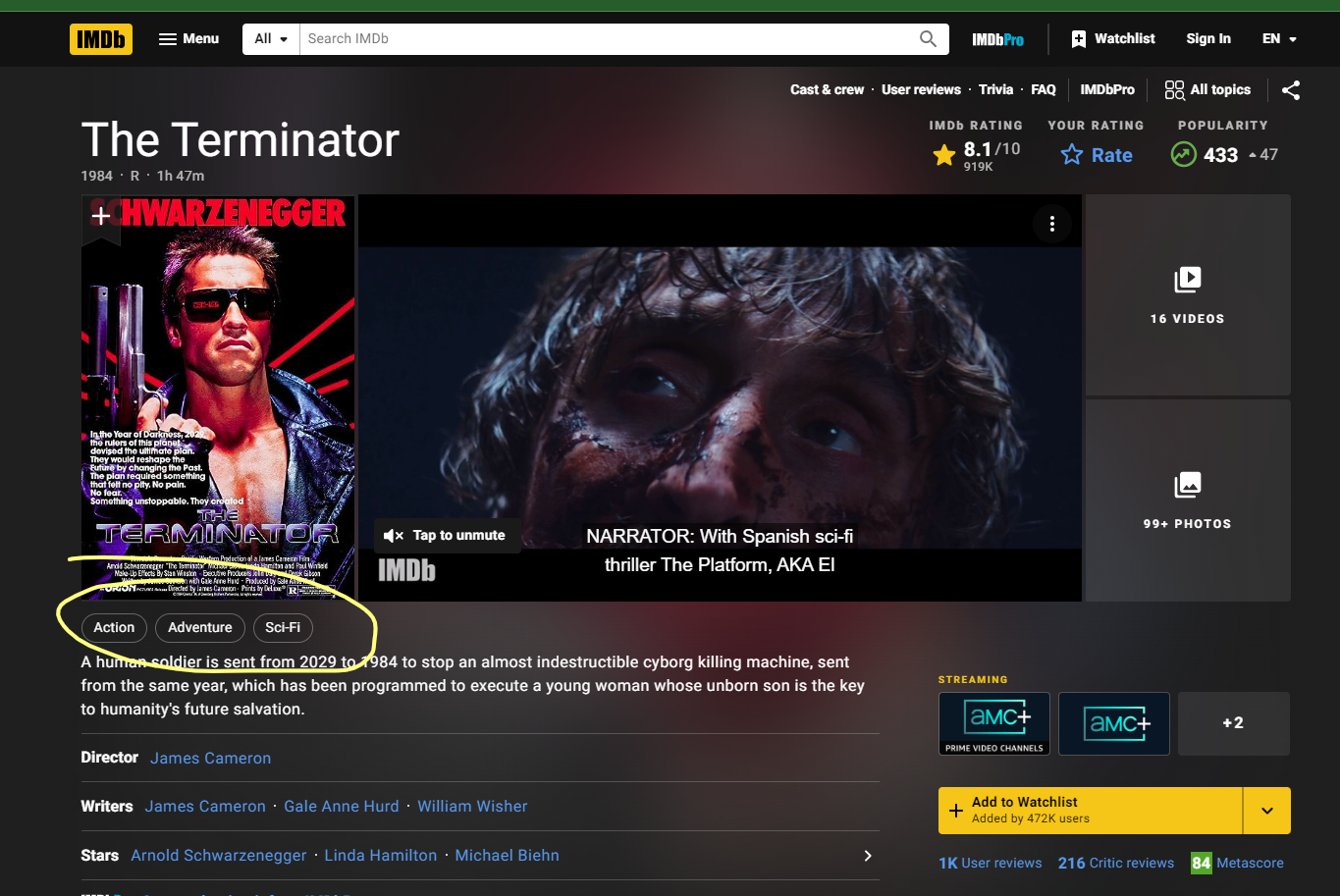Show +2 more streaming options

pos(1234,723)
